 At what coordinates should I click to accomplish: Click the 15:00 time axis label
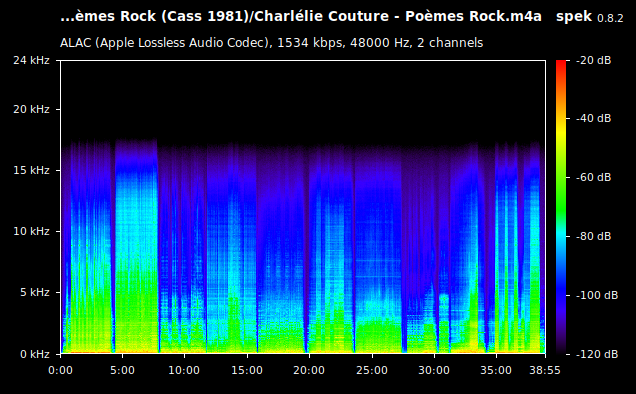point(247,370)
